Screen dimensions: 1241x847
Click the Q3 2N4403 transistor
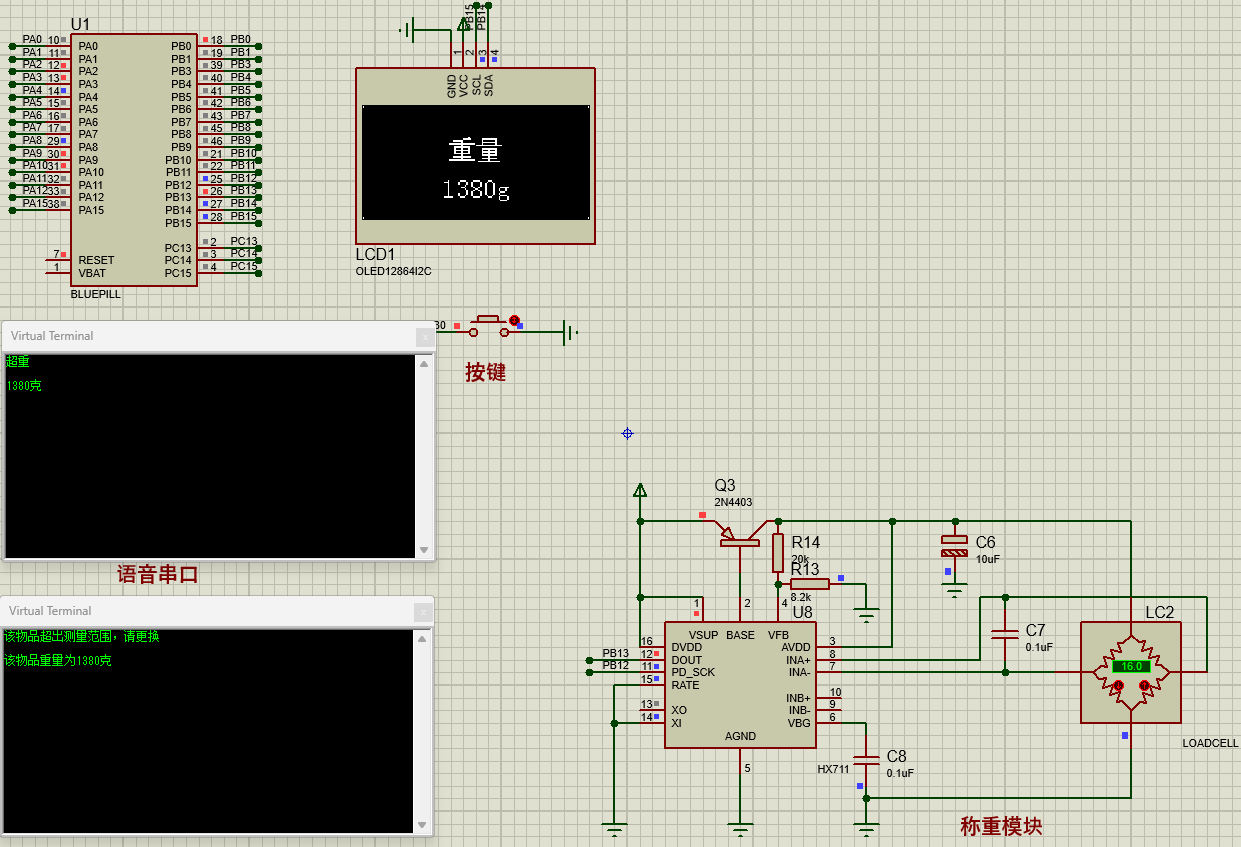(x=740, y=536)
